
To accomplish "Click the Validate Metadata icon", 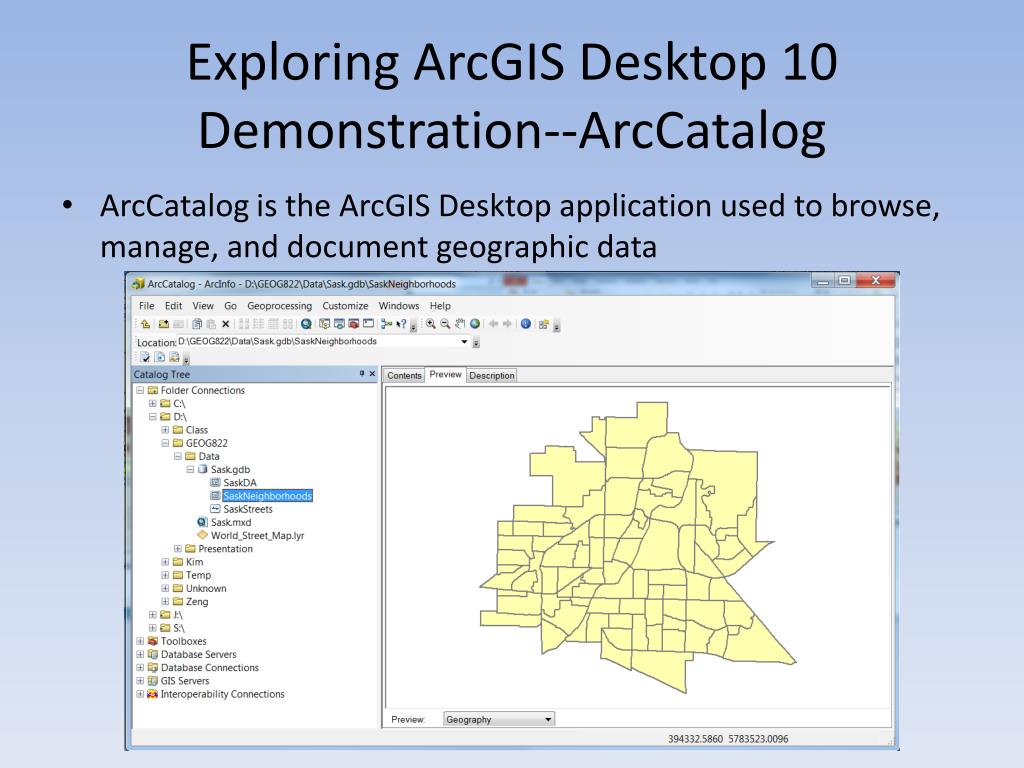I will point(145,357).
